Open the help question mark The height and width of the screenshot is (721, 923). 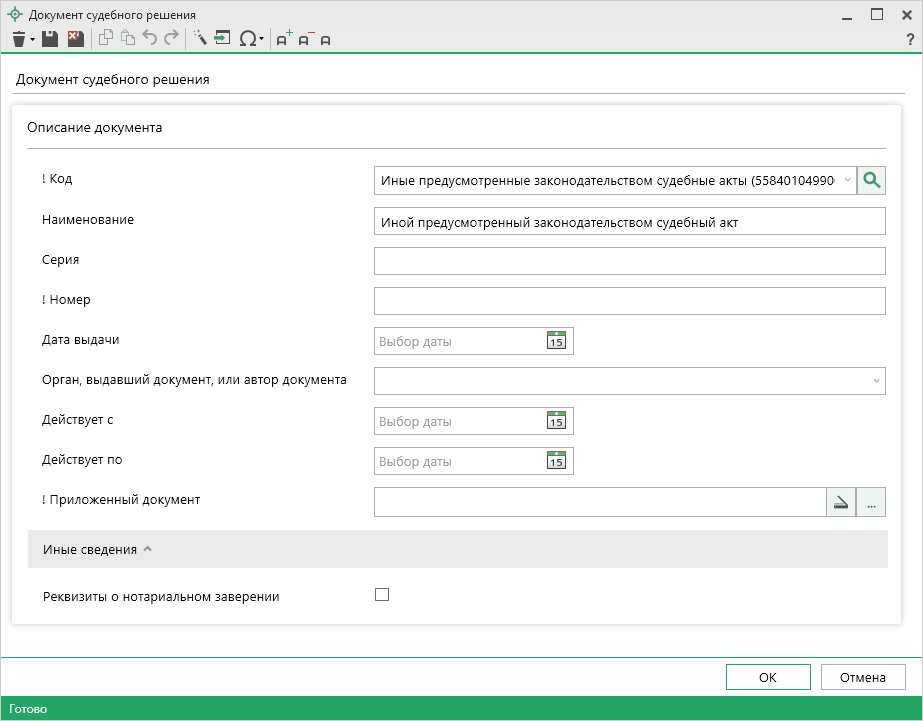pyautogui.click(x=910, y=39)
